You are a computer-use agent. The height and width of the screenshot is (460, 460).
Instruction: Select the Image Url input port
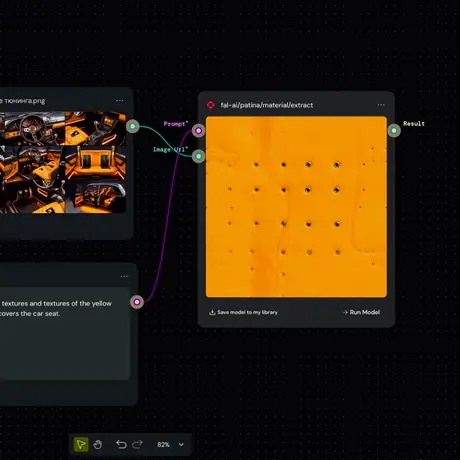pyautogui.click(x=198, y=156)
